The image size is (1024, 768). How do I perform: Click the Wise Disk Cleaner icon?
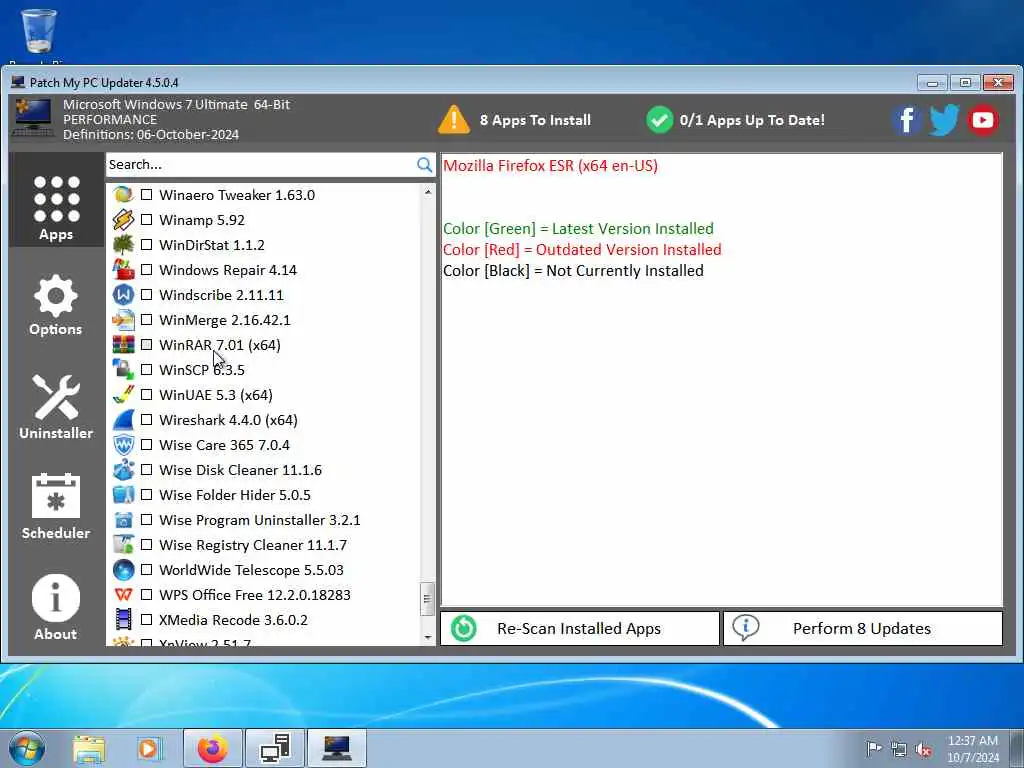click(123, 470)
